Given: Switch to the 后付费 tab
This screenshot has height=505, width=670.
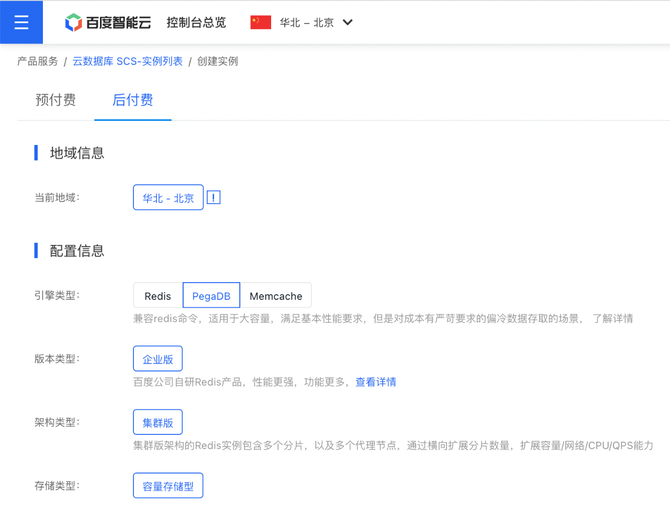Looking at the screenshot, I should coord(132,100).
